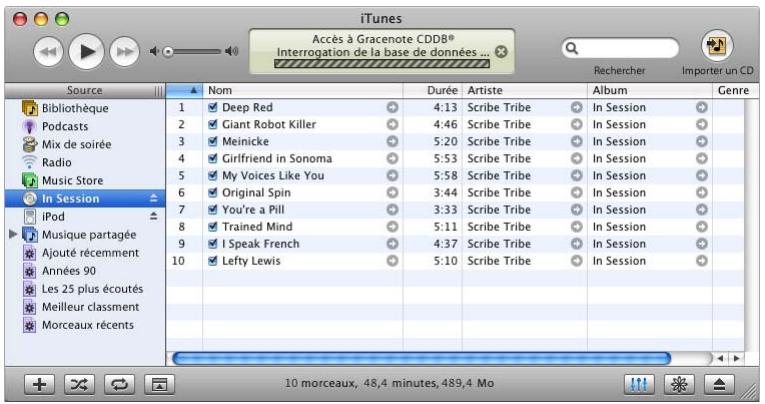
Task: Select Morceaux récents playlist
Action: click(x=85, y=324)
